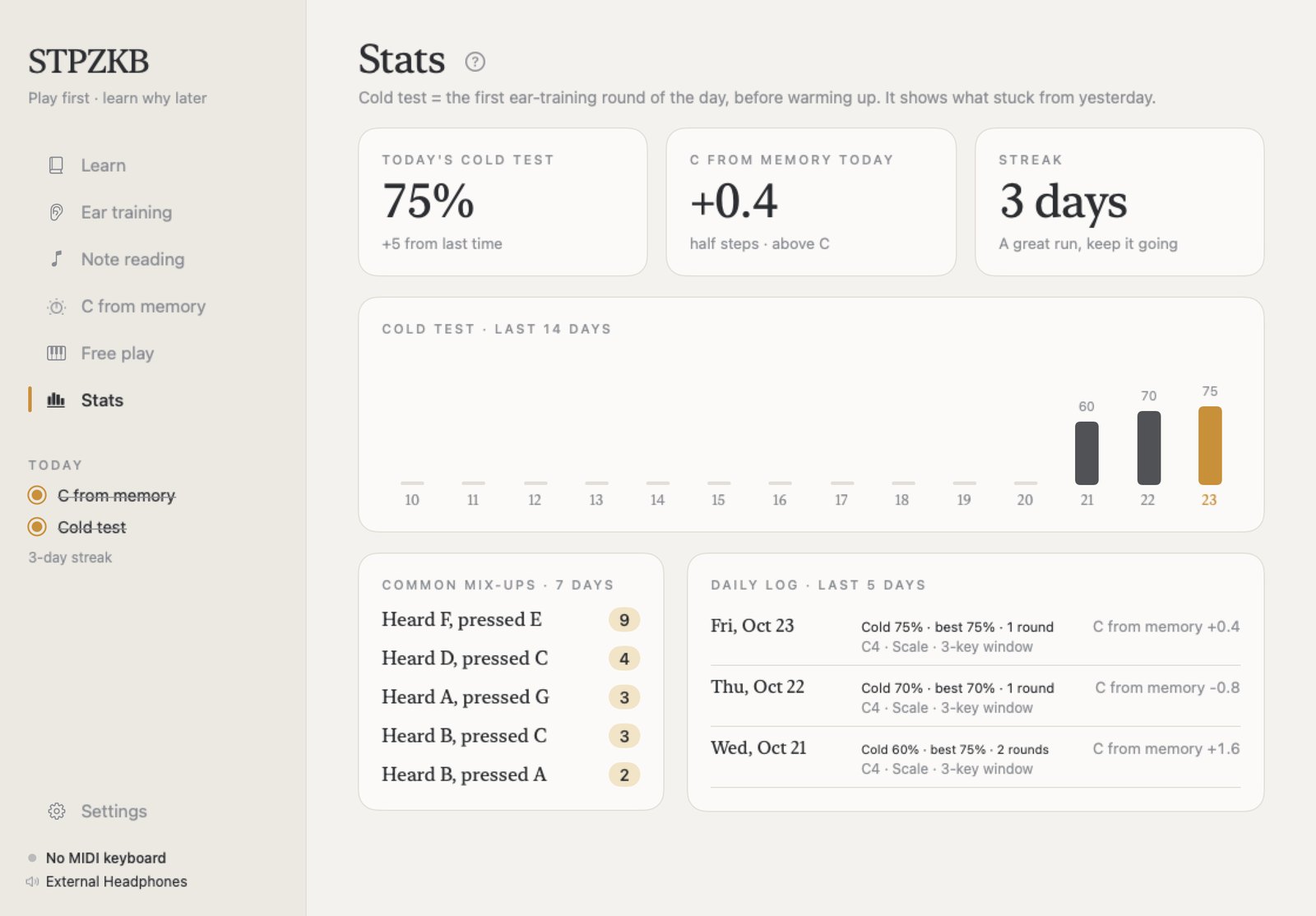
Task: Open the Learn section
Action: [x=103, y=165]
